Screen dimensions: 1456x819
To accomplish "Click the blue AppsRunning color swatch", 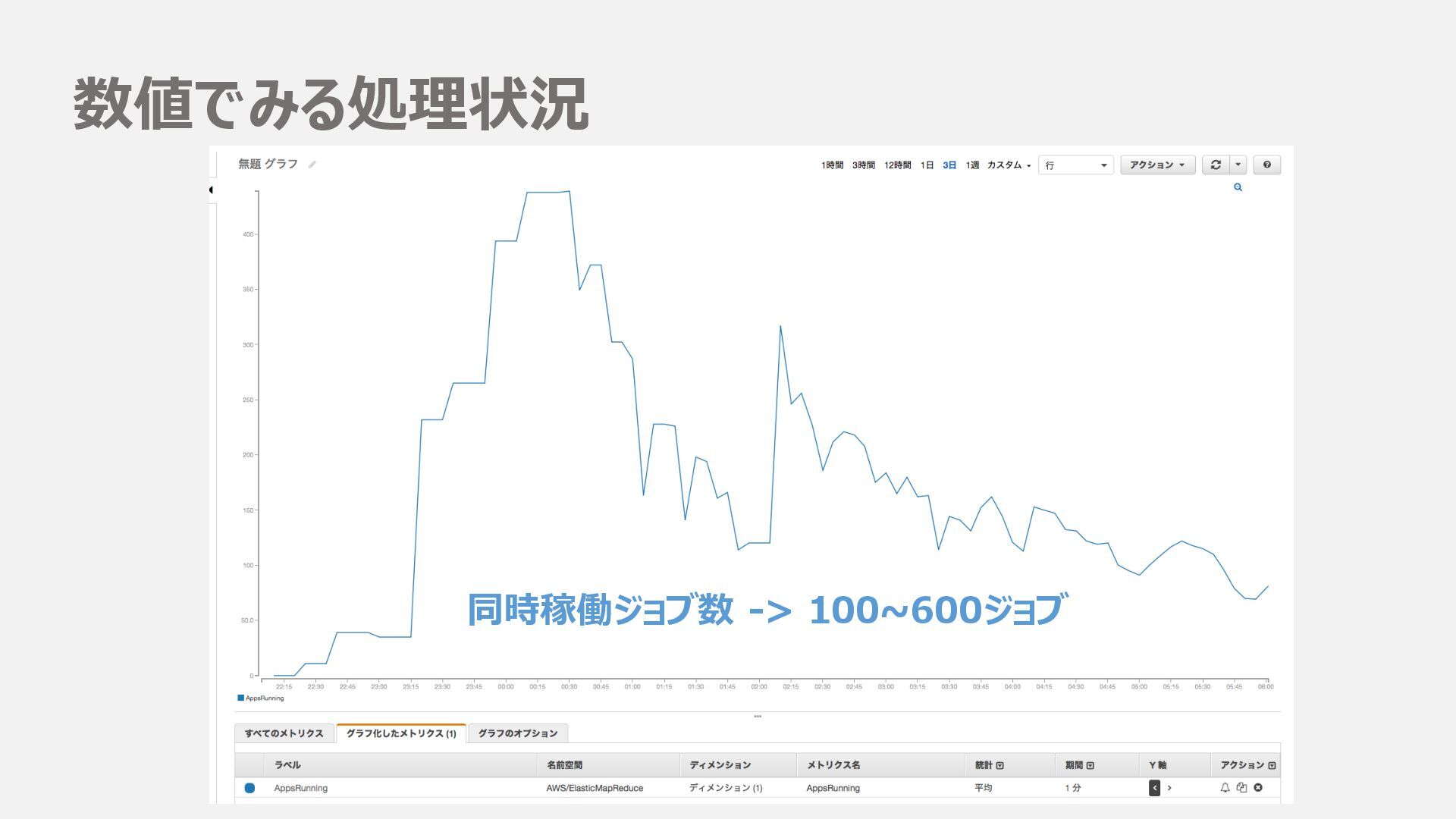I will [249, 788].
